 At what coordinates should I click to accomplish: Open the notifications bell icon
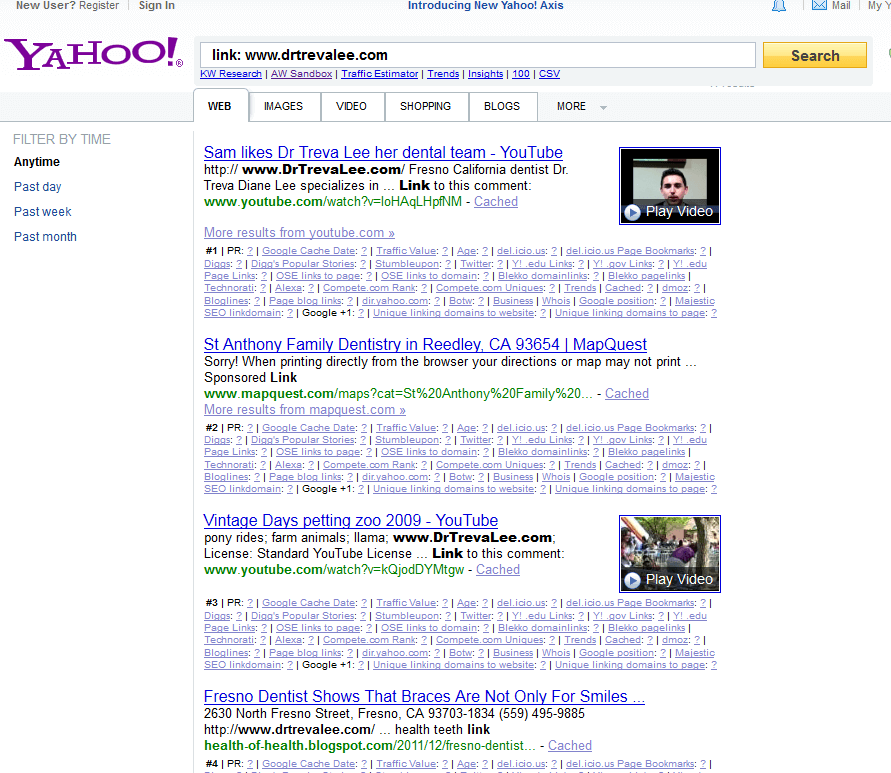pyautogui.click(x=778, y=6)
